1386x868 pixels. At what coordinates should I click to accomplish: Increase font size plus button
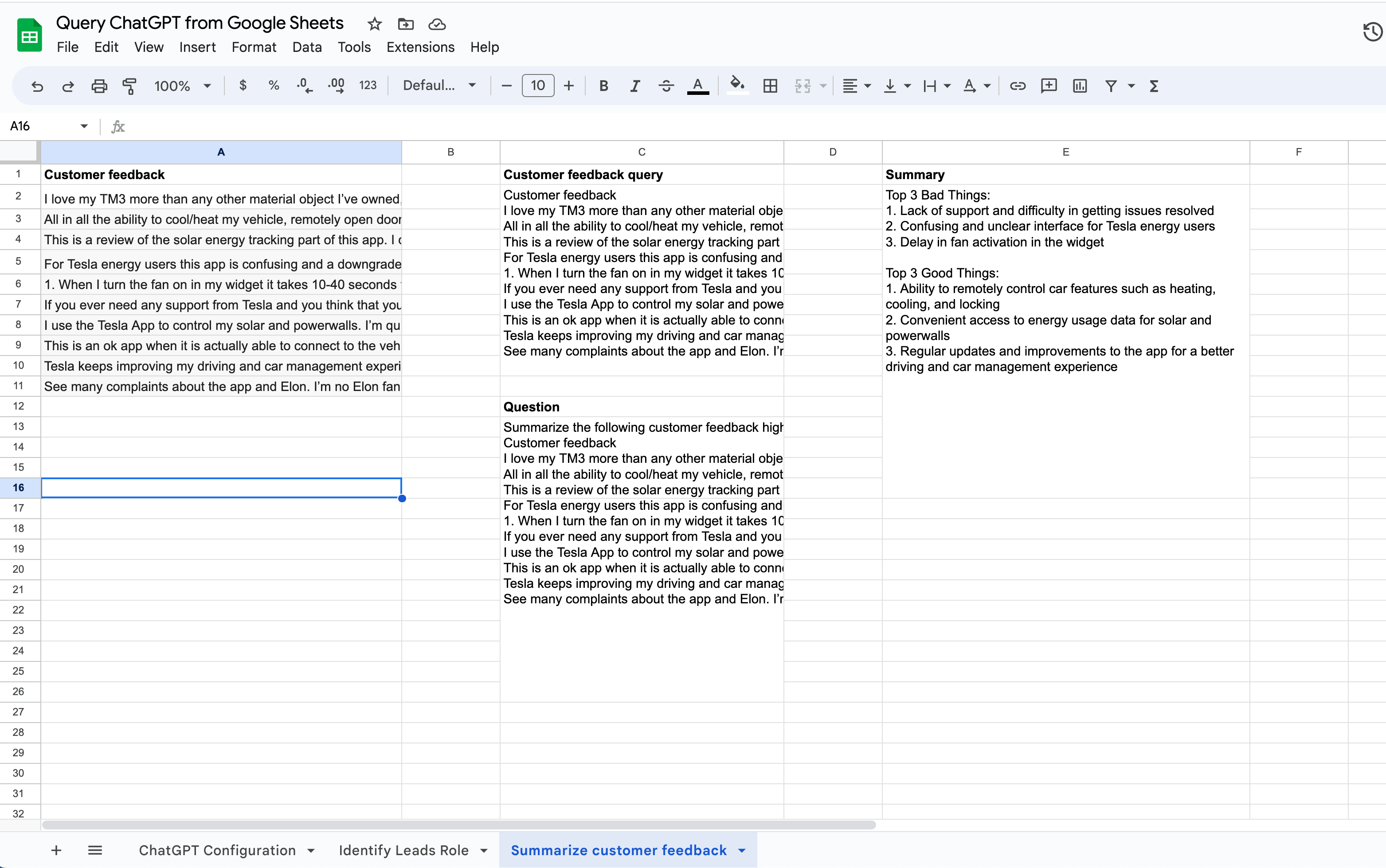click(569, 86)
